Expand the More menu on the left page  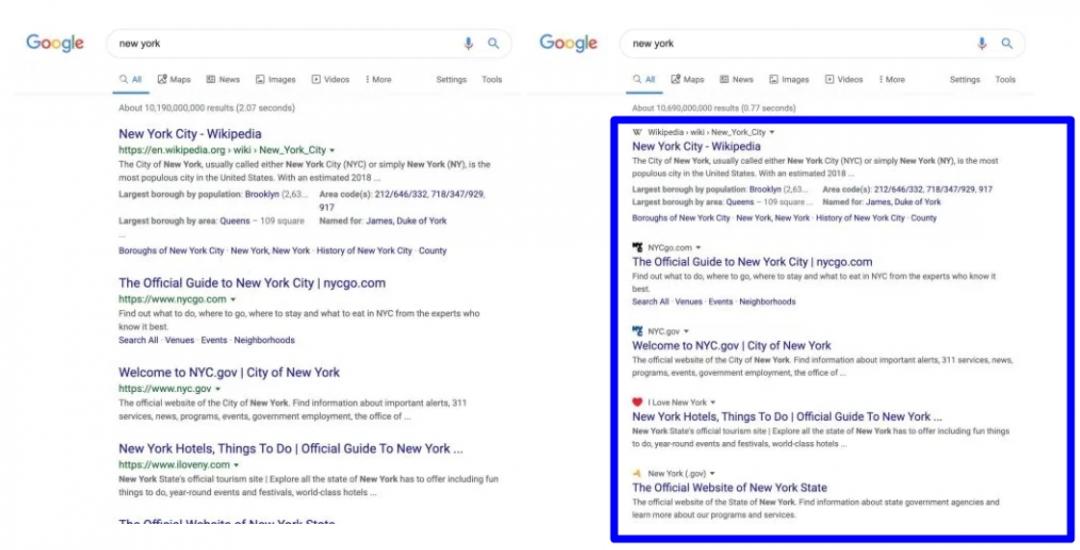[x=378, y=80]
